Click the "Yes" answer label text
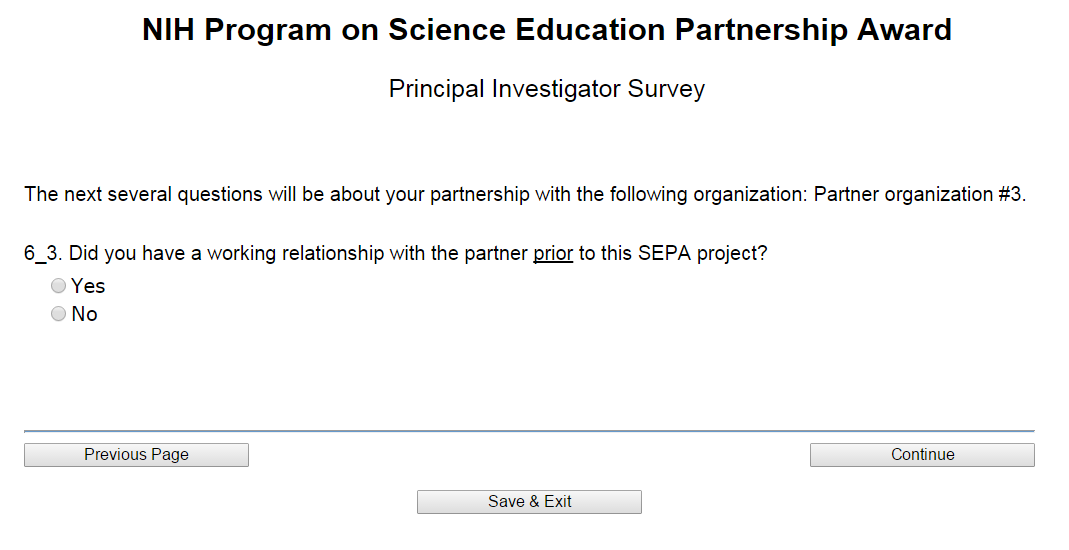The image size is (1069, 550). [88, 286]
